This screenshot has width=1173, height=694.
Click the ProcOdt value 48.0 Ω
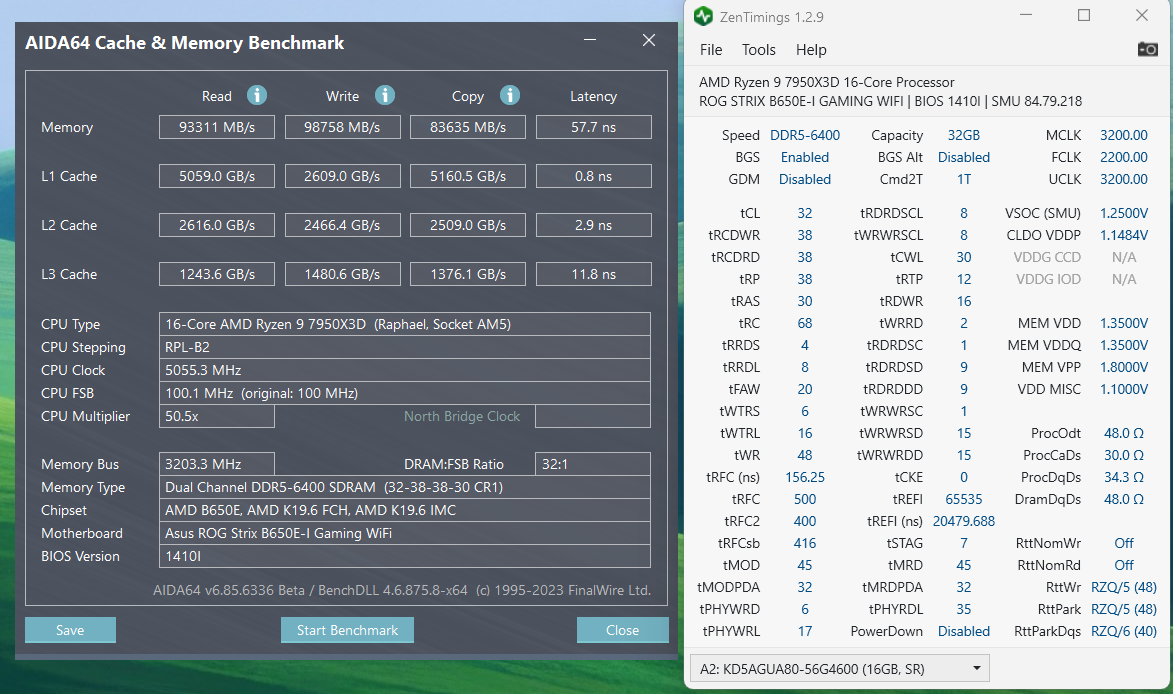(x=1124, y=433)
